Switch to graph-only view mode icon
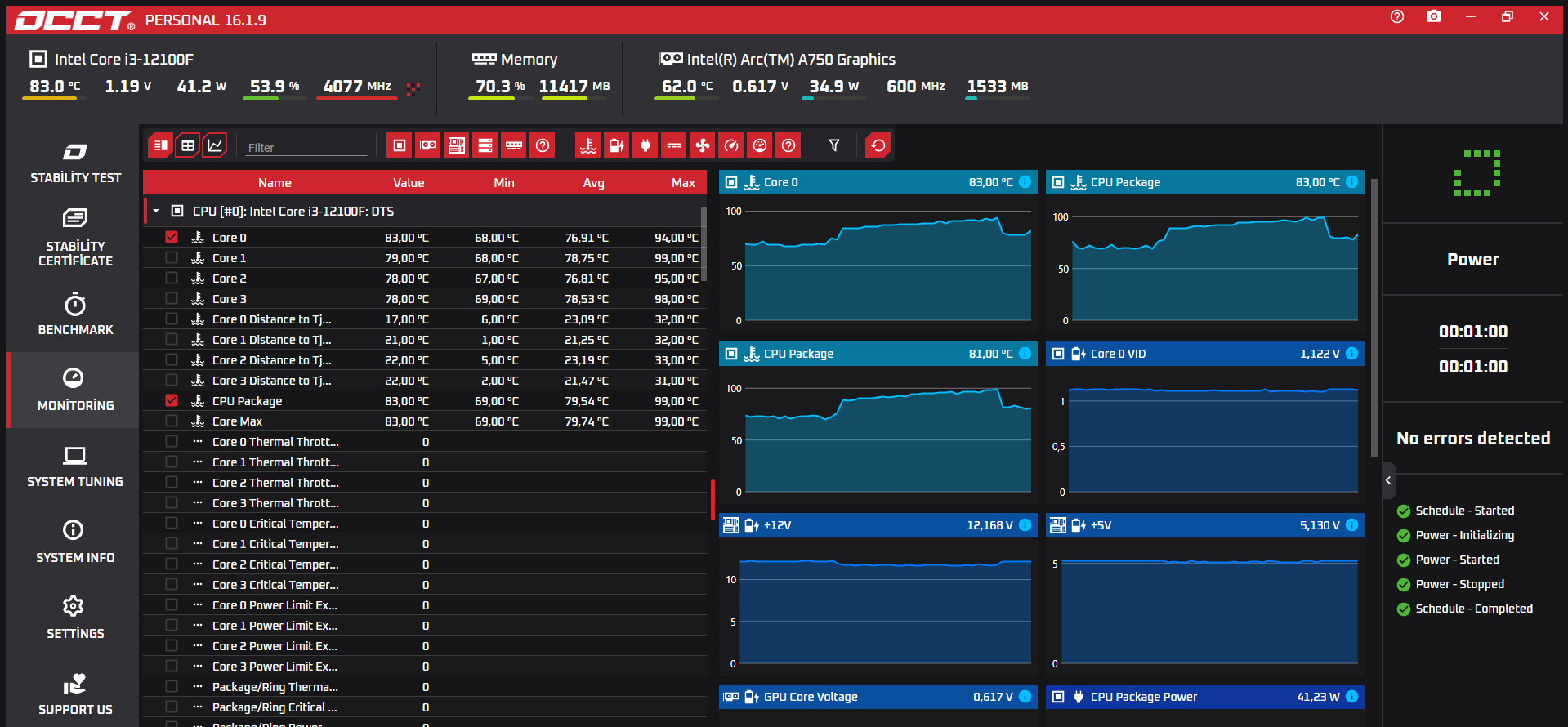This screenshot has width=1568, height=727. coord(215,145)
